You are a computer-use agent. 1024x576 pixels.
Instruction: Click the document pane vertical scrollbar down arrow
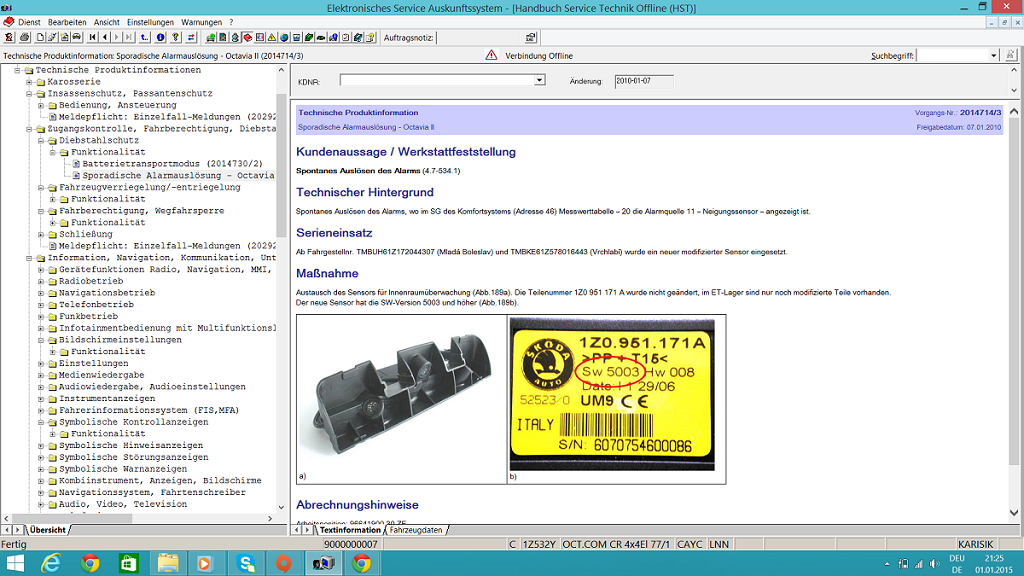pyautogui.click(x=1014, y=513)
